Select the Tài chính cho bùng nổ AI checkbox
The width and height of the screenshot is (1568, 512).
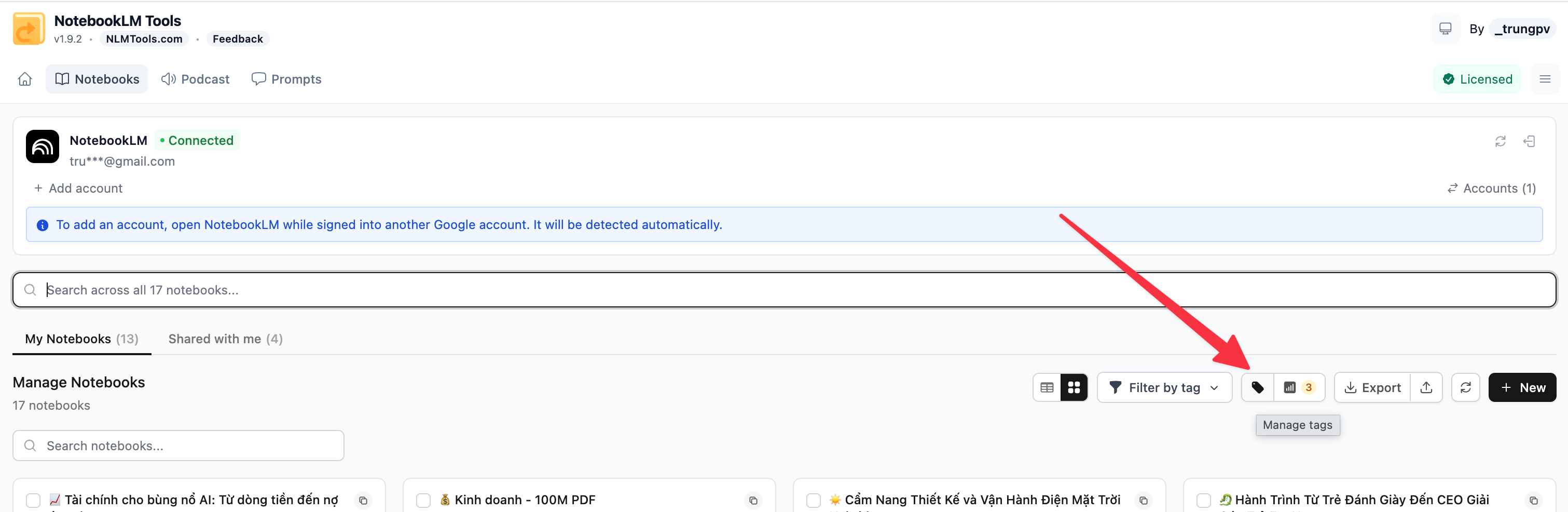34,501
